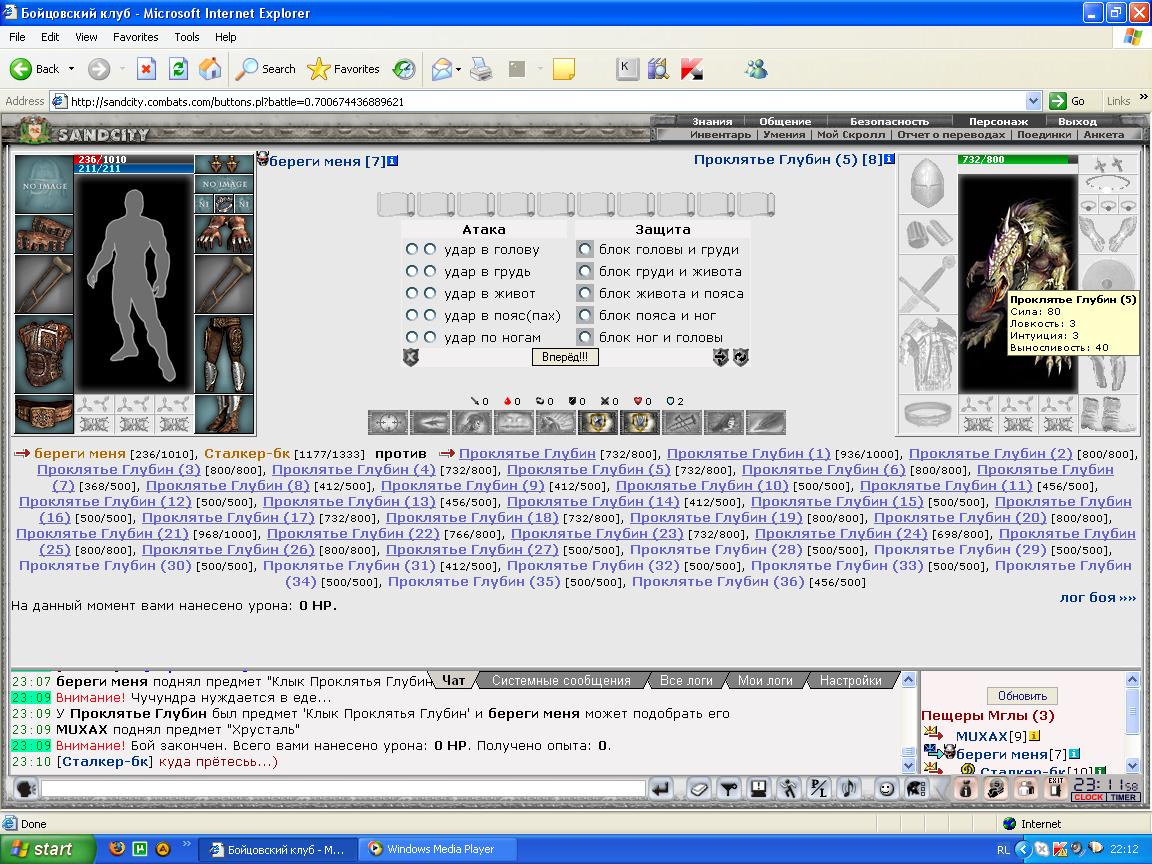Image resolution: width=1152 pixels, height=864 pixels.
Task: Open the IE Search panel
Action: 265,69
